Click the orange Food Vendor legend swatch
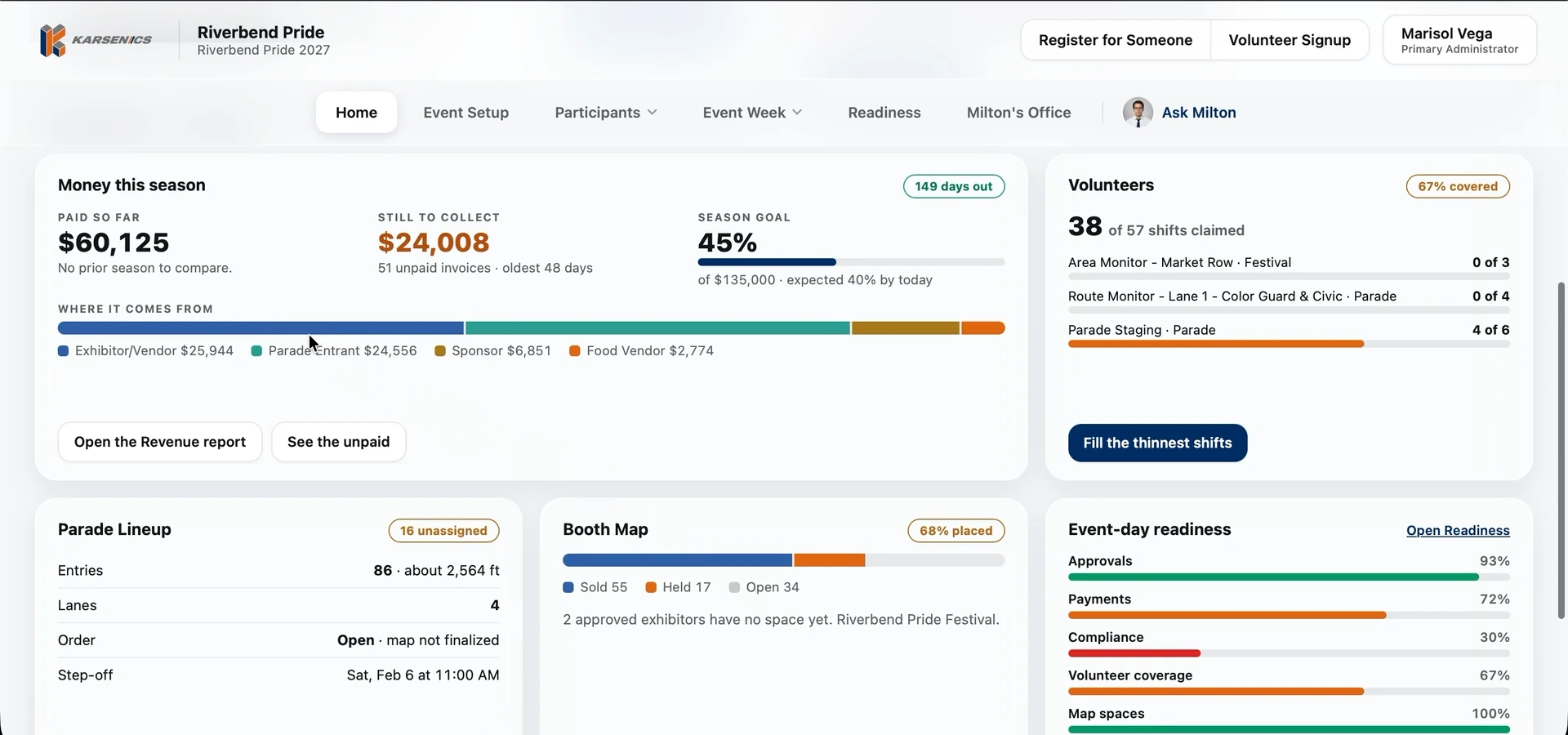 575,351
